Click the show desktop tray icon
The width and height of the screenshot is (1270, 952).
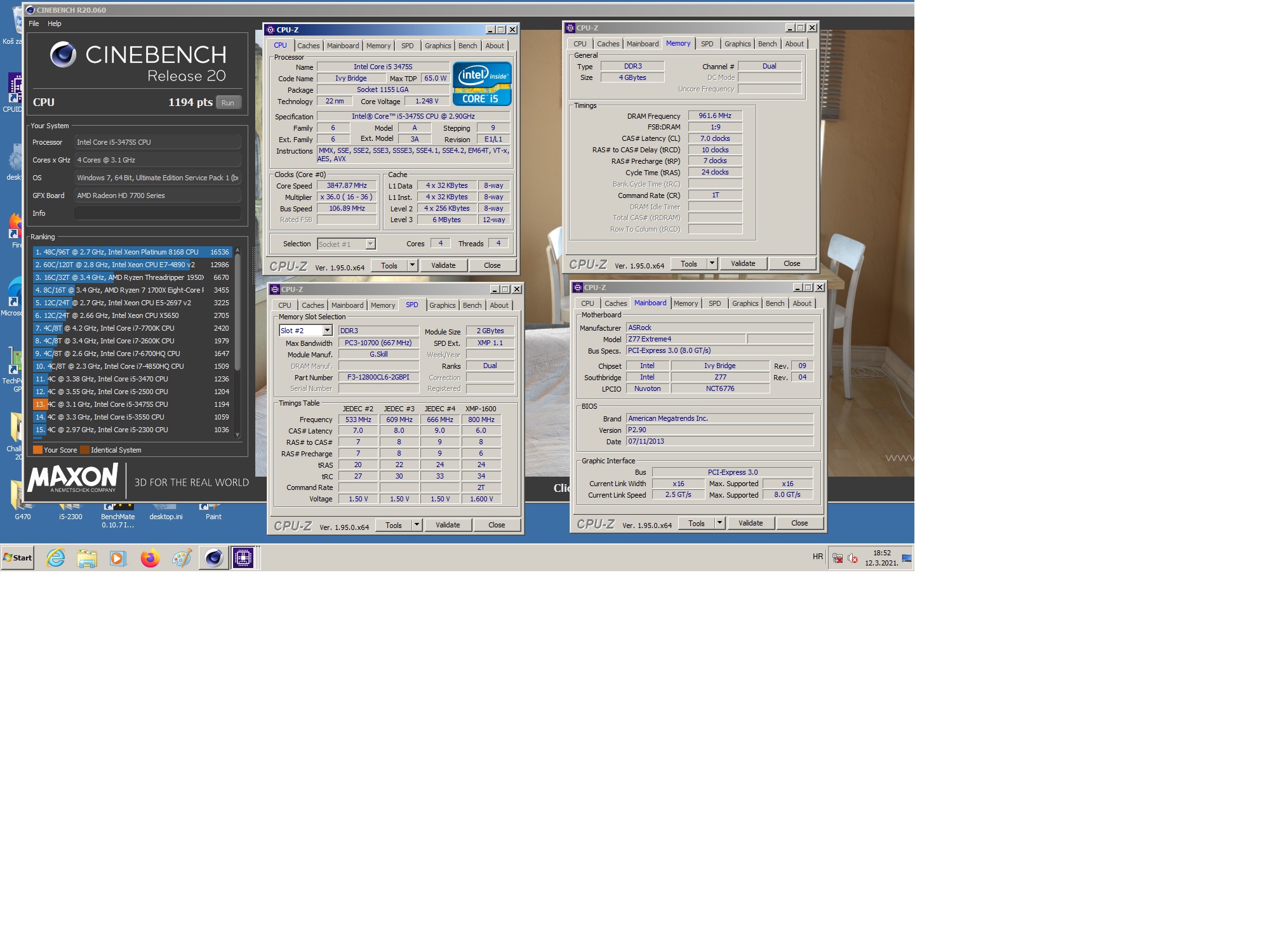(x=907, y=559)
